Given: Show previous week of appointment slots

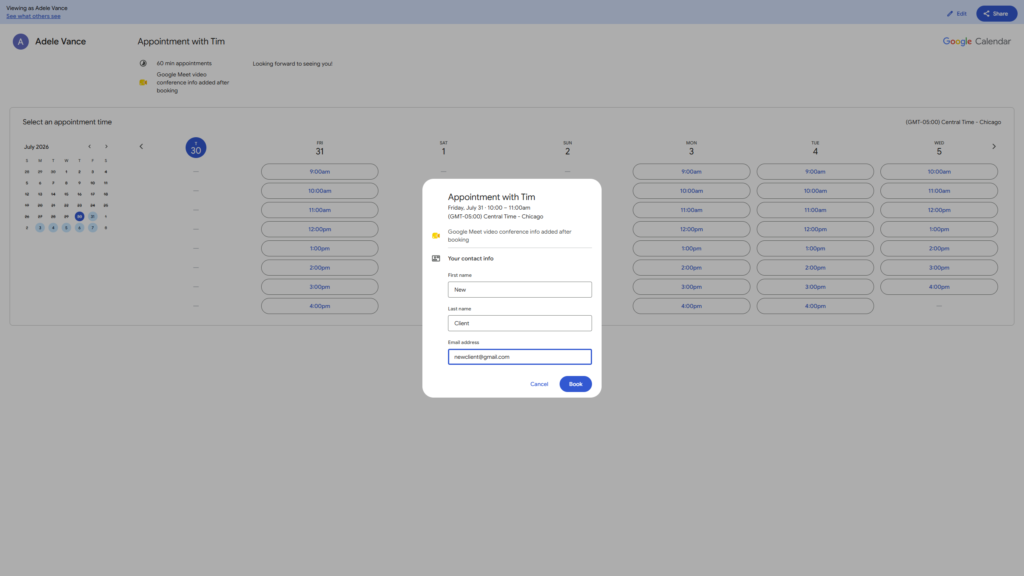Looking at the screenshot, I should pyautogui.click(x=141, y=146).
